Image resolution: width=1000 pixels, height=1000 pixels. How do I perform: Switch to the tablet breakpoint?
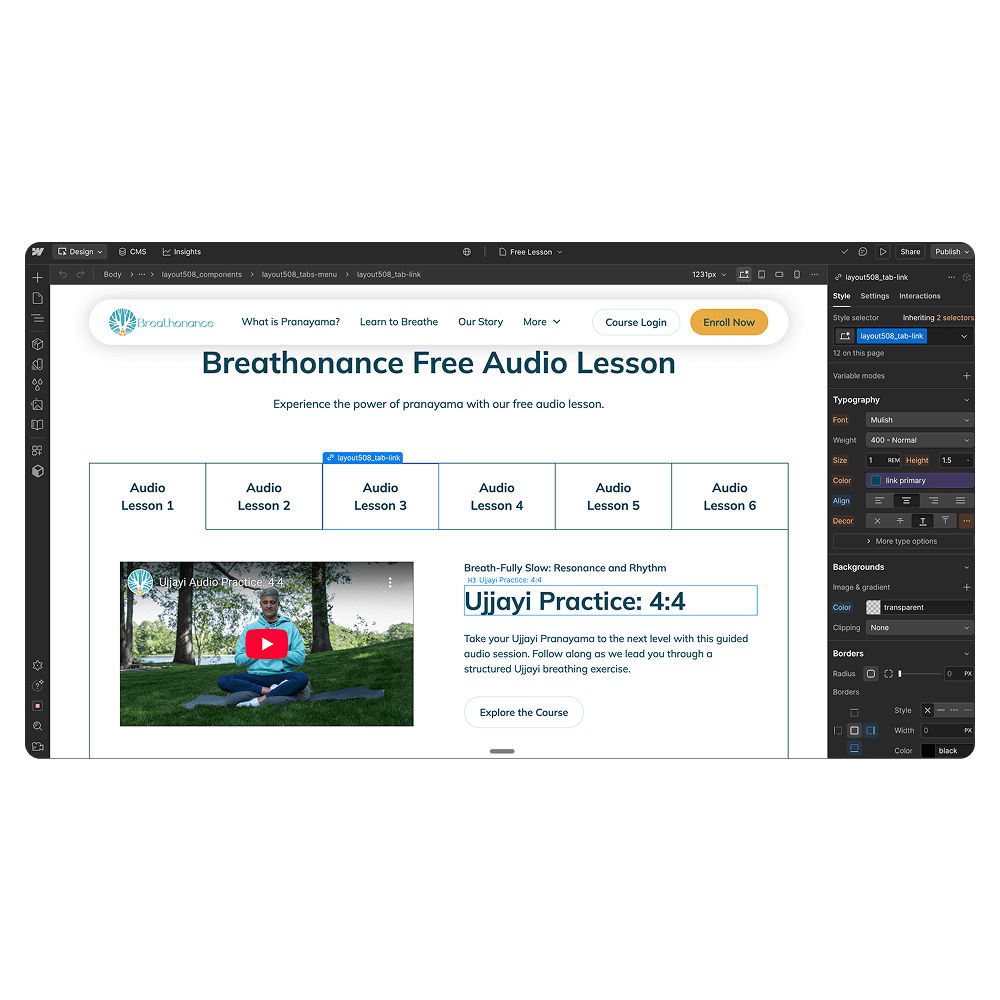(762, 274)
